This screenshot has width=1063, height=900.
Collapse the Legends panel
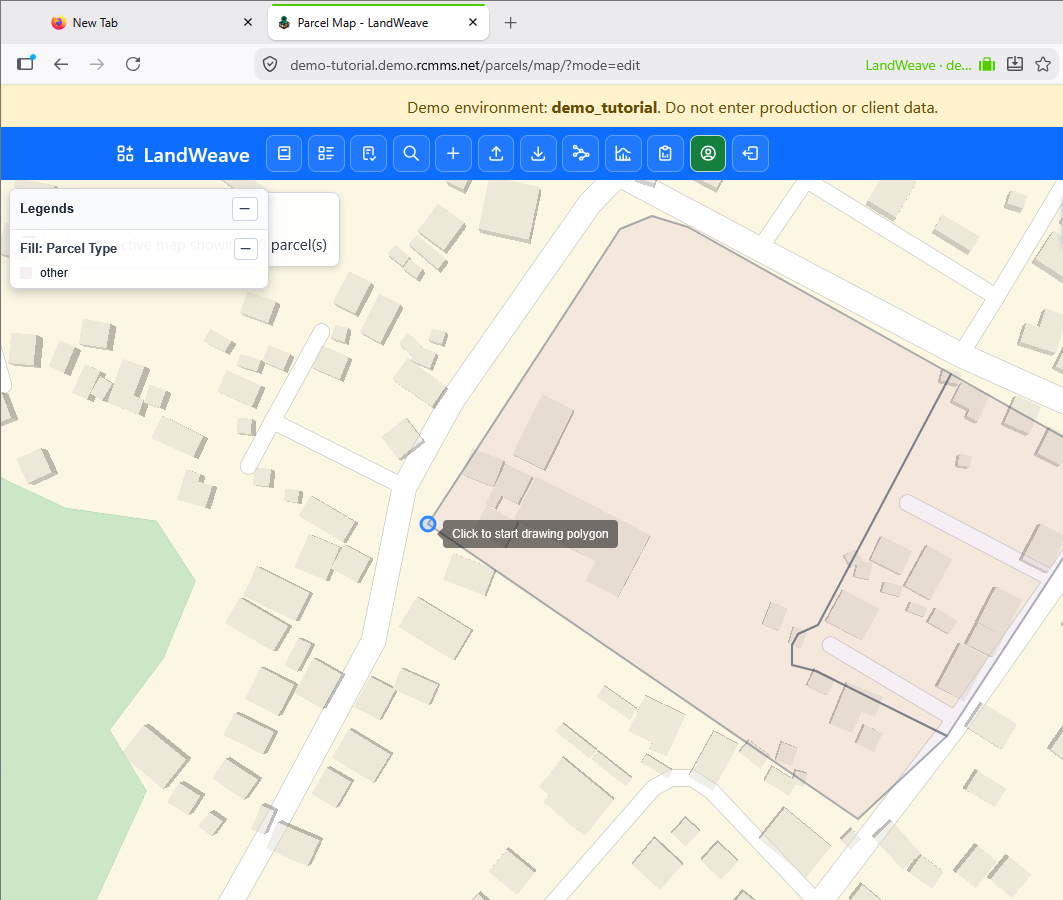pos(245,209)
